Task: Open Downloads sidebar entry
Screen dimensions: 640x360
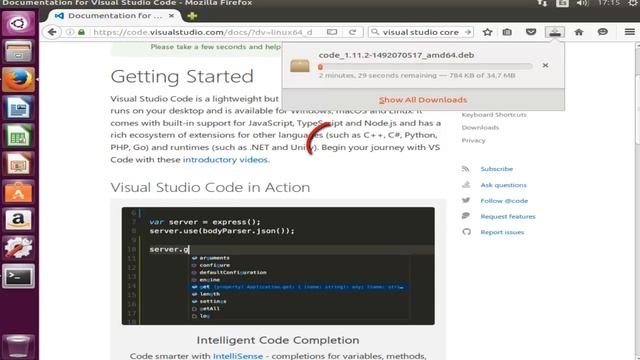Action: (480, 128)
